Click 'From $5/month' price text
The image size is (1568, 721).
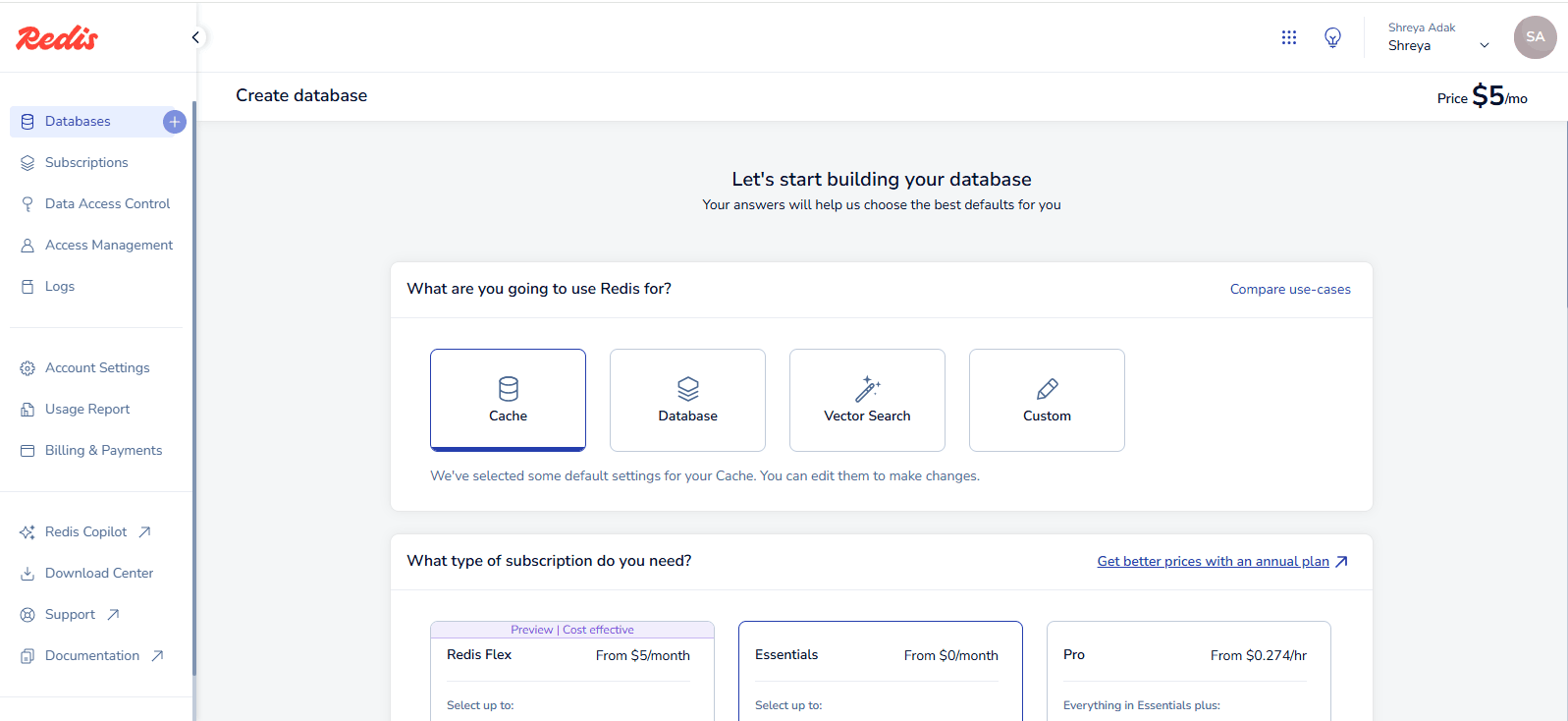coord(643,655)
